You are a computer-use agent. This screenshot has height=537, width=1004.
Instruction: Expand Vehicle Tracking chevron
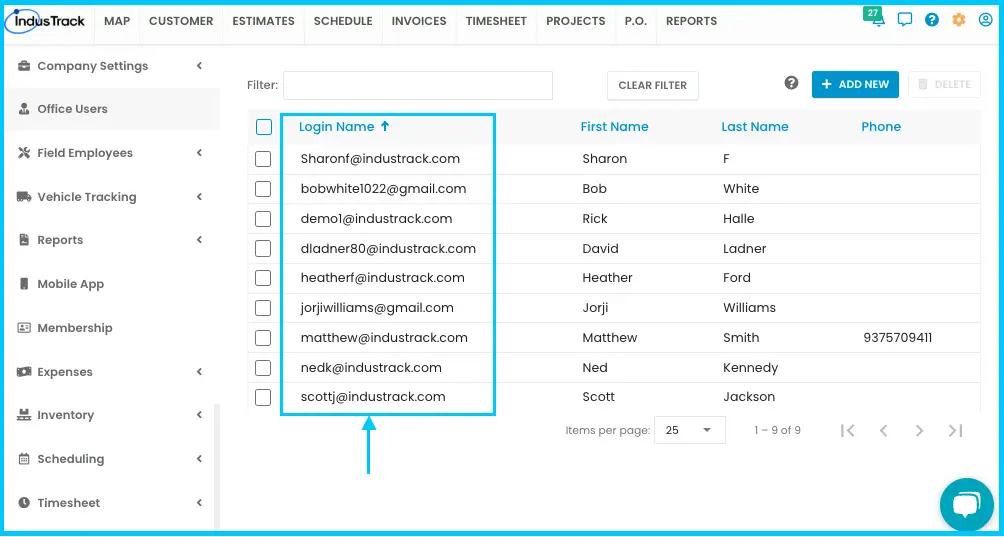point(199,196)
